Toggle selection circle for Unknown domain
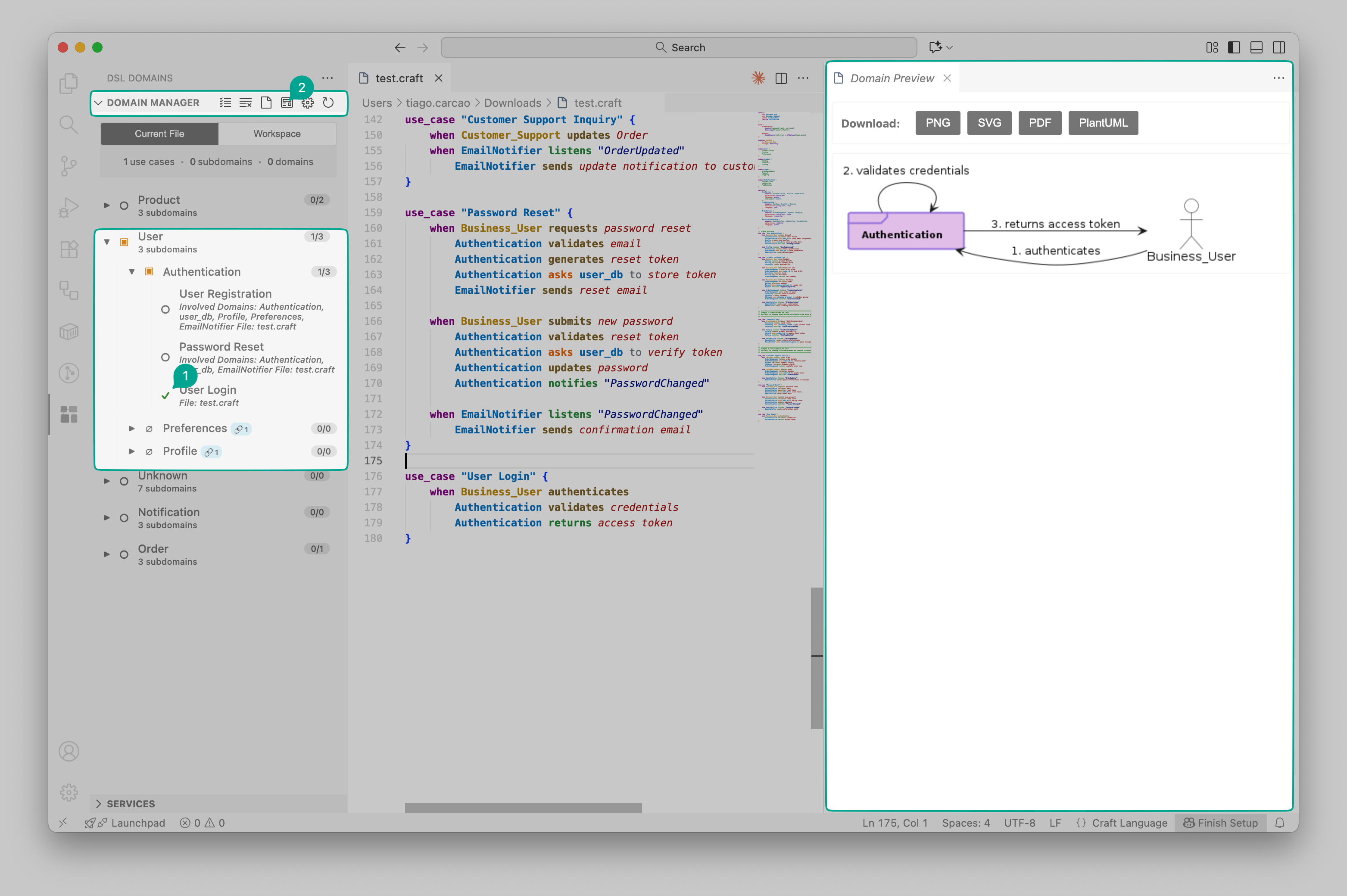The width and height of the screenshot is (1347, 896). coord(124,482)
